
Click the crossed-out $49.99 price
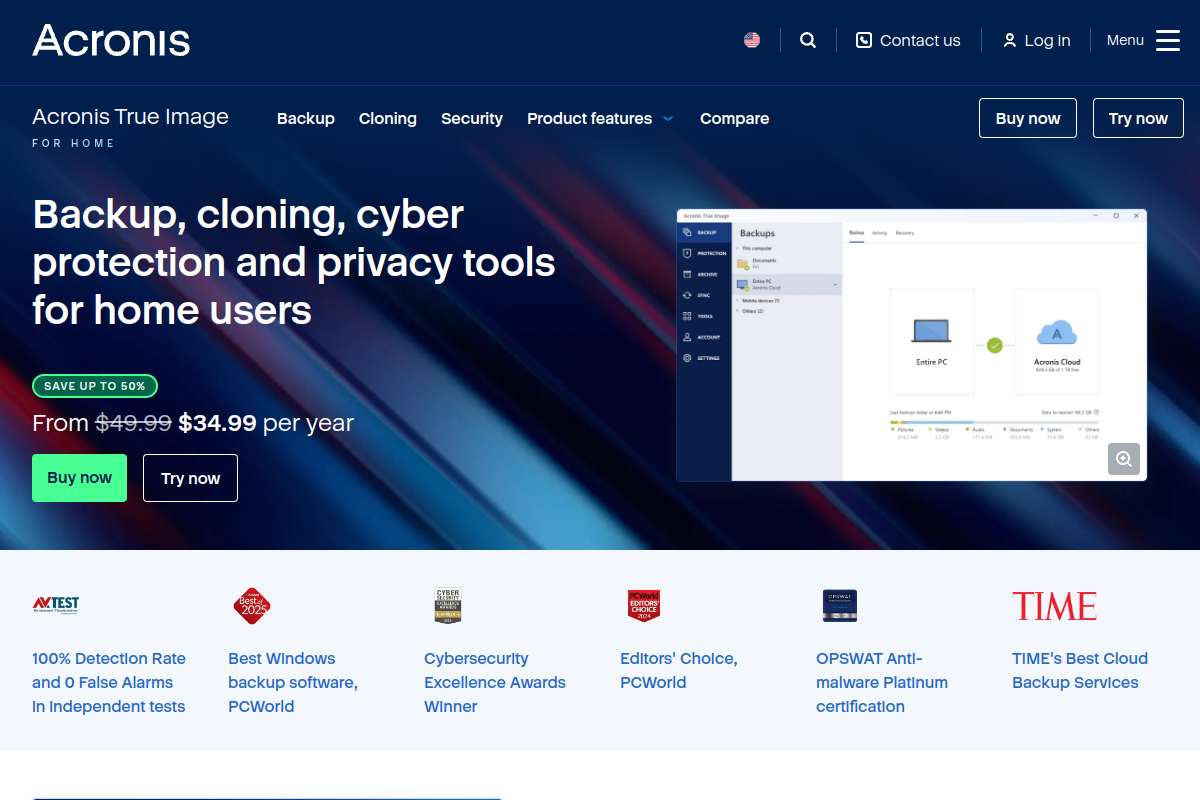133,423
